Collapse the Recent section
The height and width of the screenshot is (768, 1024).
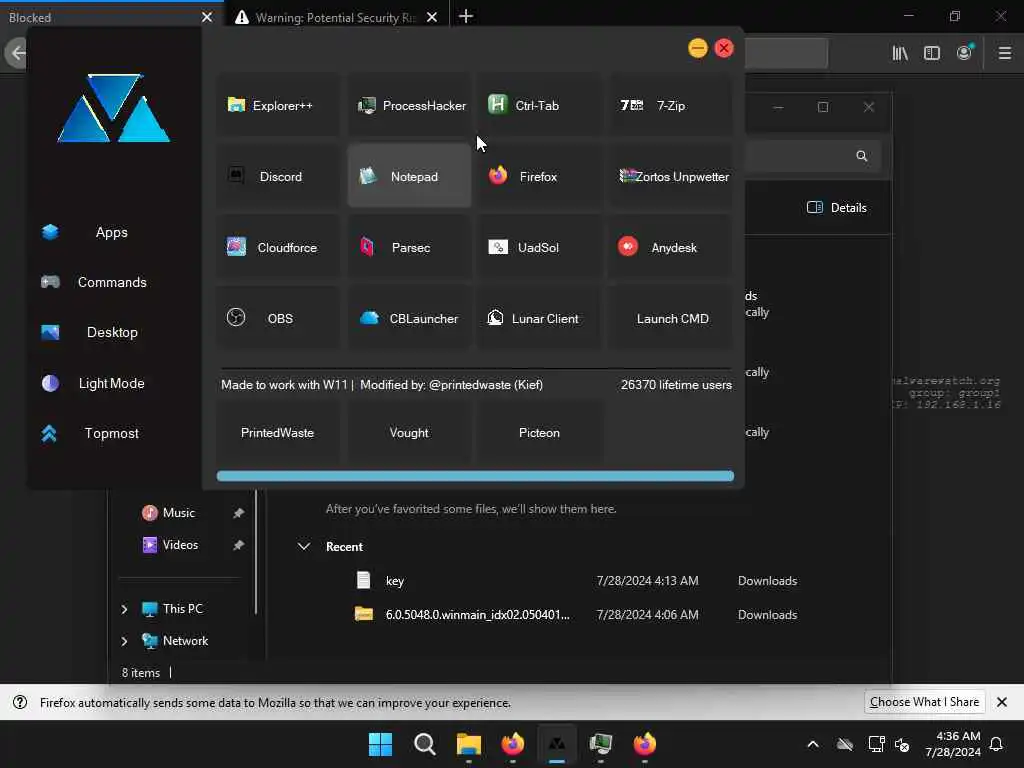pyautogui.click(x=304, y=546)
